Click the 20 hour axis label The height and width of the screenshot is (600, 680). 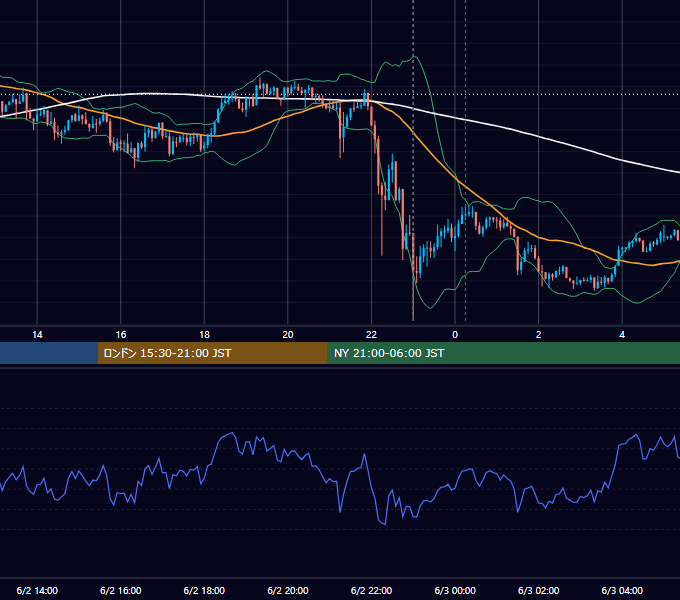coord(288,335)
